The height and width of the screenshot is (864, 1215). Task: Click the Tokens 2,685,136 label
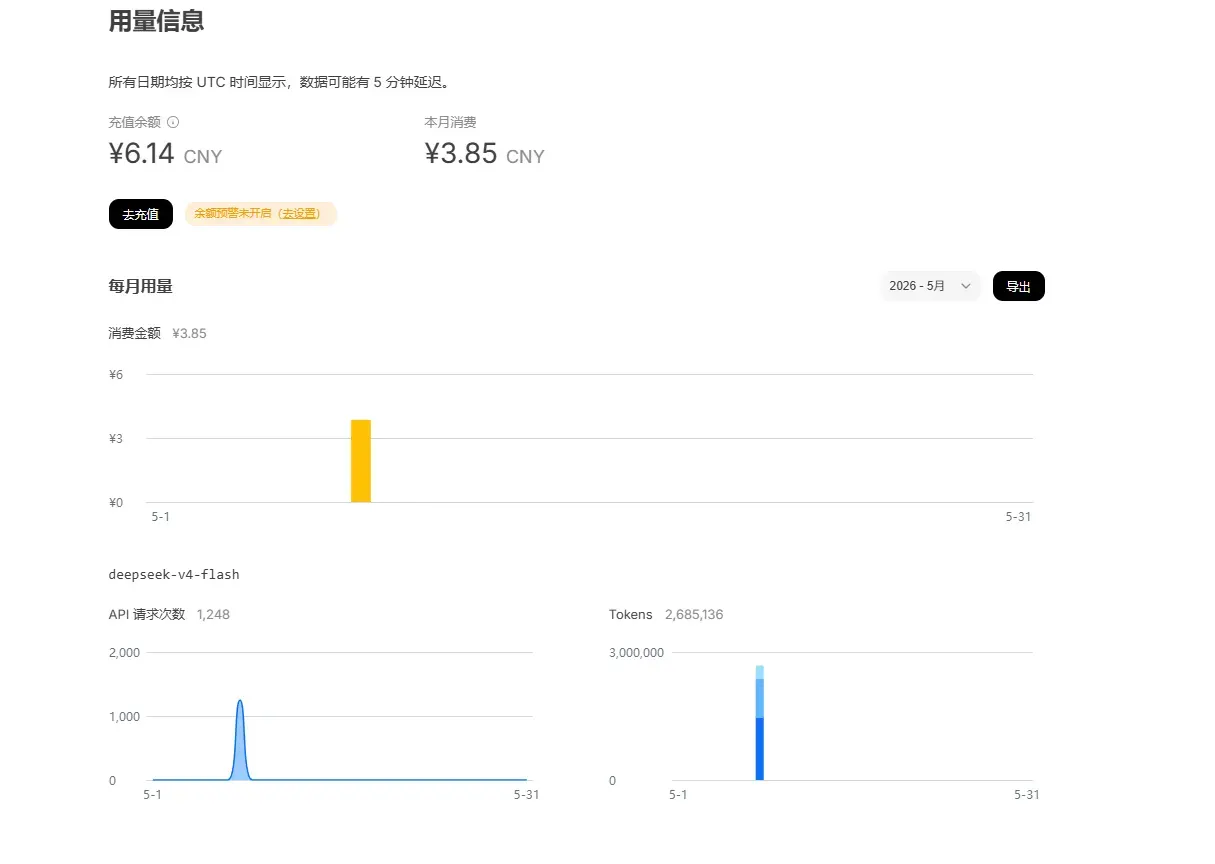click(x=666, y=614)
